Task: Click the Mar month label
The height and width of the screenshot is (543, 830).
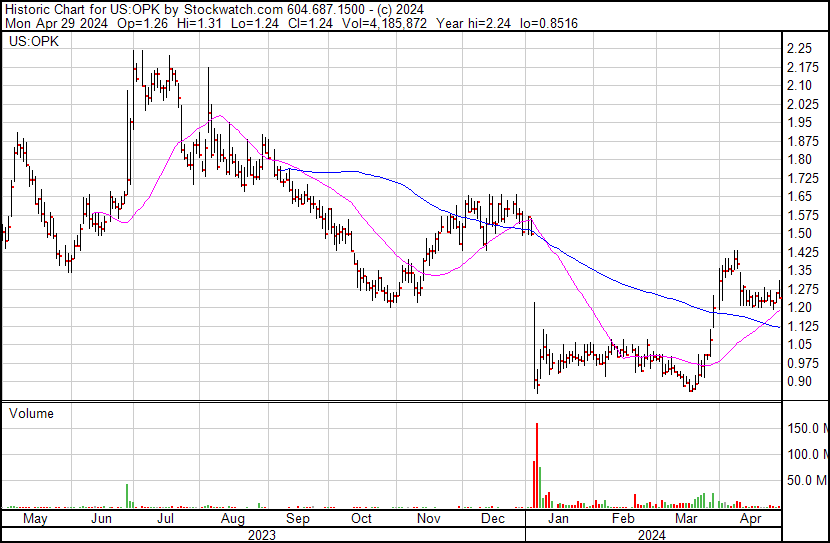Action: (687, 519)
